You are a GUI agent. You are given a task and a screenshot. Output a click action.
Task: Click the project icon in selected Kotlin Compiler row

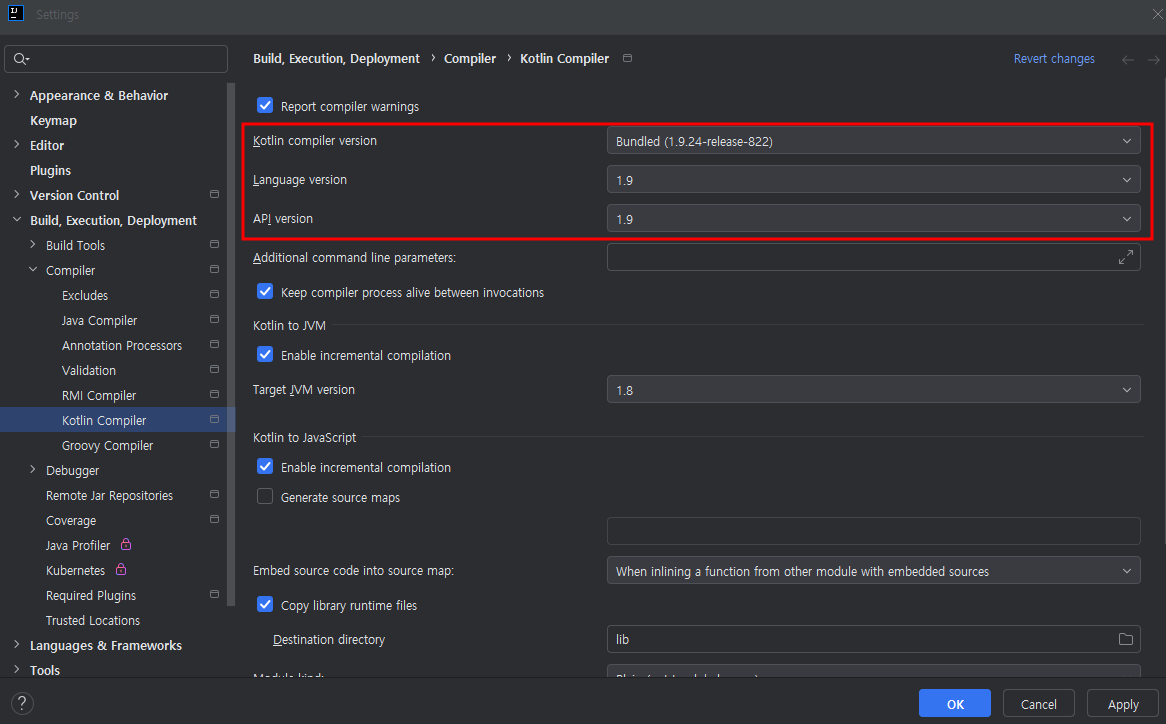point(214,419)
